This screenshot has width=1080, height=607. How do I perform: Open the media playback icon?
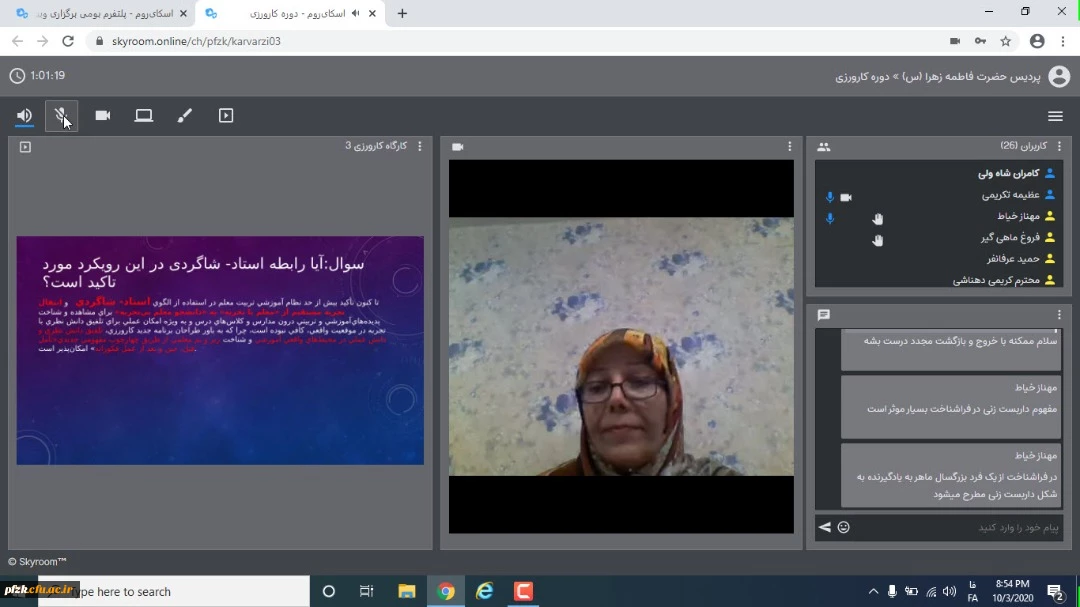click(x=226, y=116)
